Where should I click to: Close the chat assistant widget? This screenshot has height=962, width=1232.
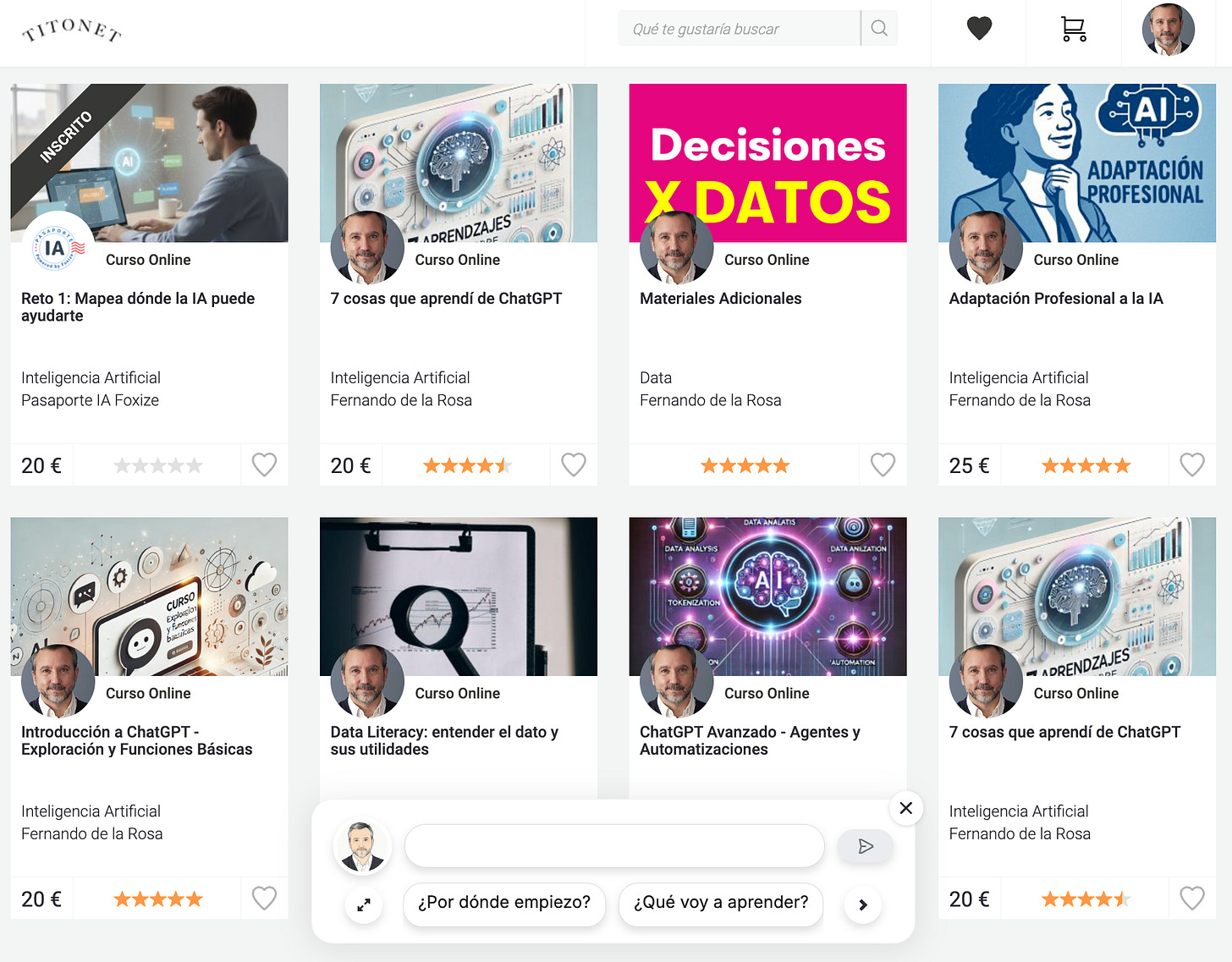(905, 808)
